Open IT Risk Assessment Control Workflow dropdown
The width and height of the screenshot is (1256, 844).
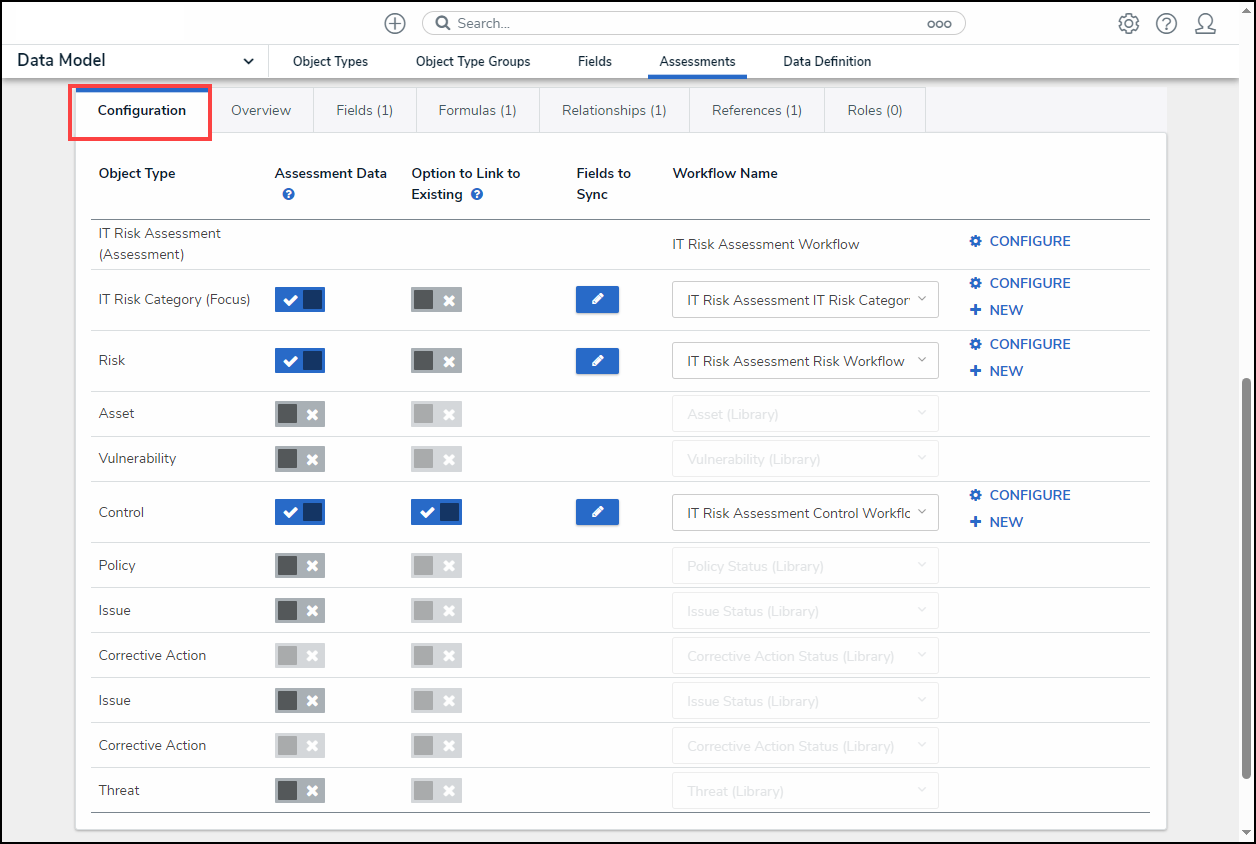(805, 512)
